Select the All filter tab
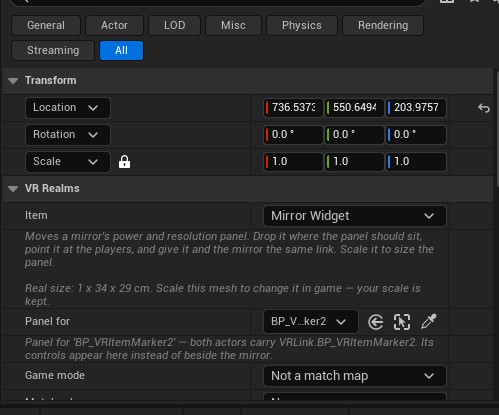 pos(121,51)
